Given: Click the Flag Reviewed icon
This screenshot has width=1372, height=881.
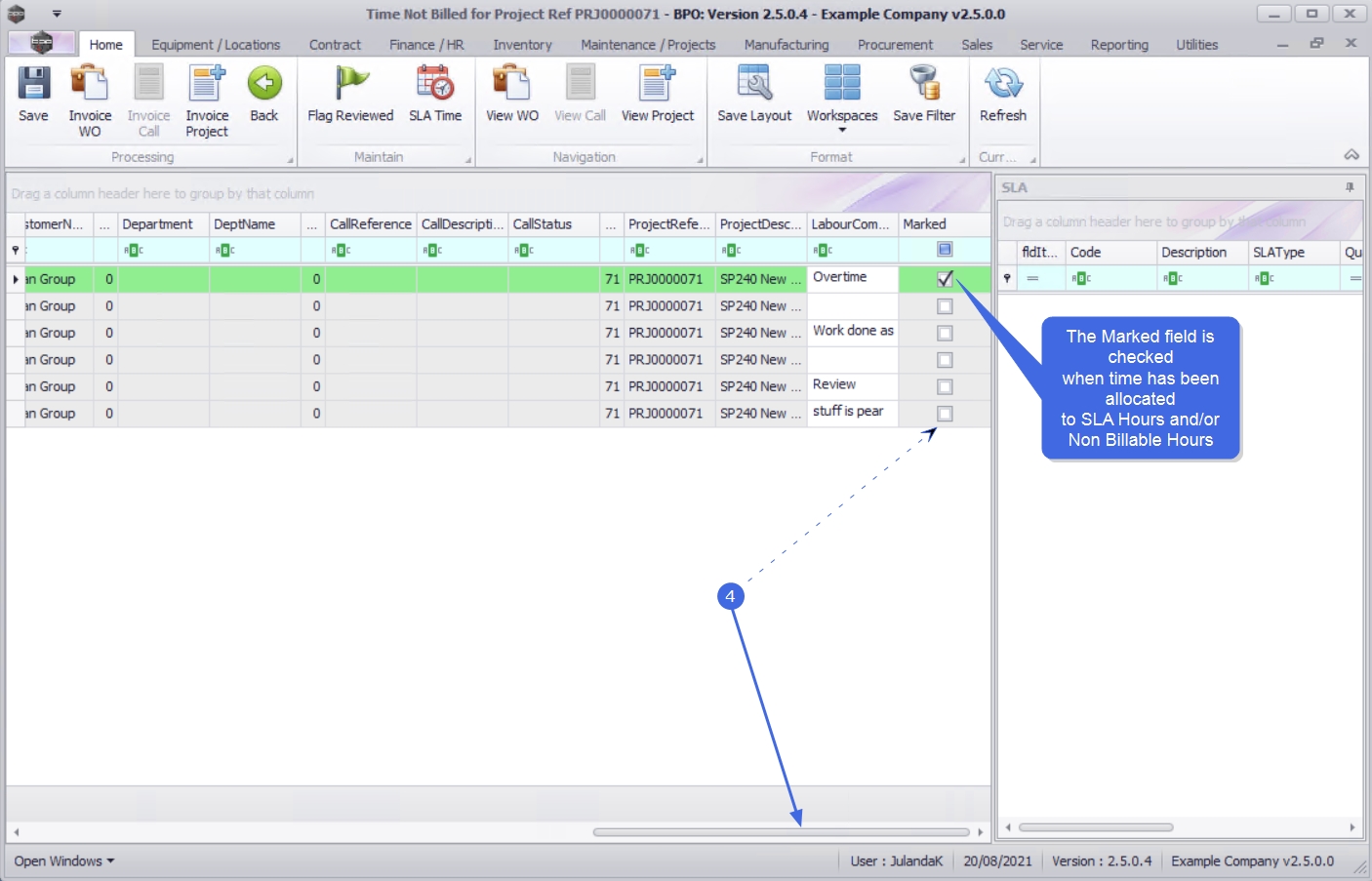Looking at the screenshot, I should (x=350, y=84).
